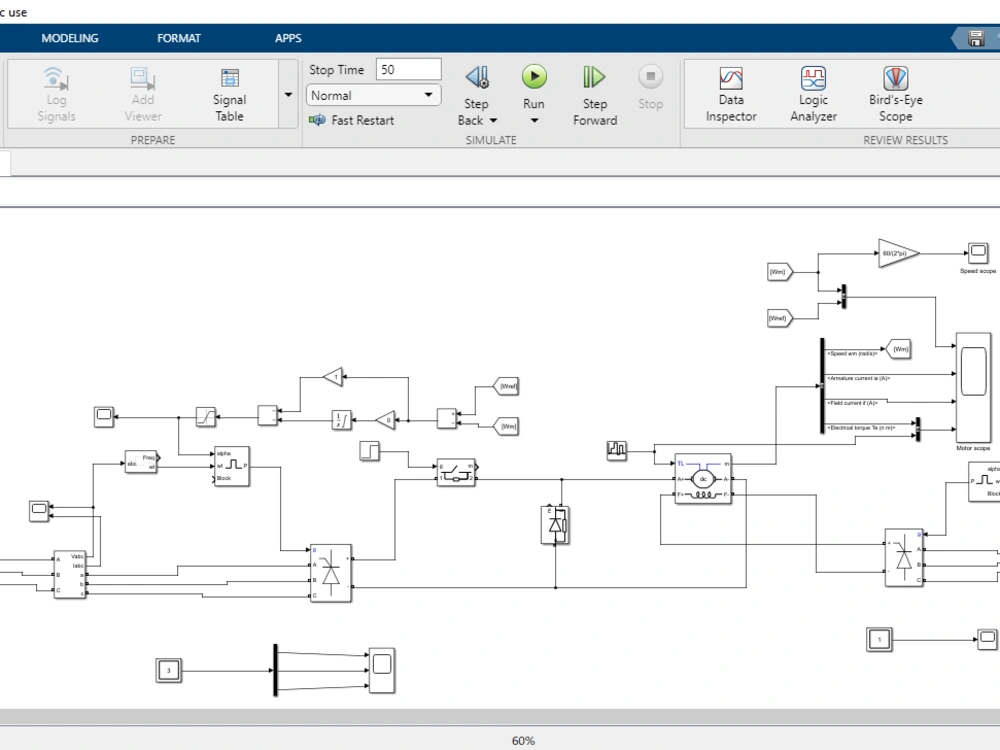The height and width of the screenshot is (750, 1000).
Task: Click the Stop Time input field
Action: (409, 68)
